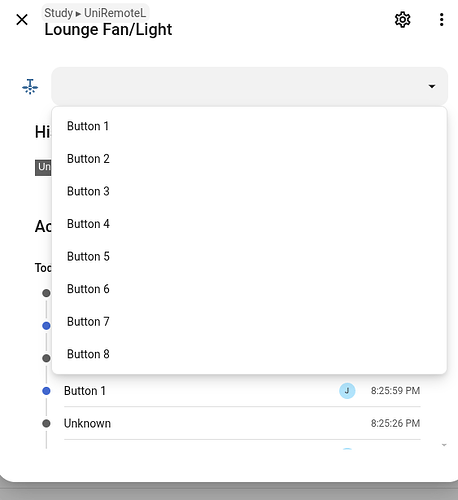Open the Study breadcrumb link
This screenshot has width=458, height=500.
pos(58,13)
